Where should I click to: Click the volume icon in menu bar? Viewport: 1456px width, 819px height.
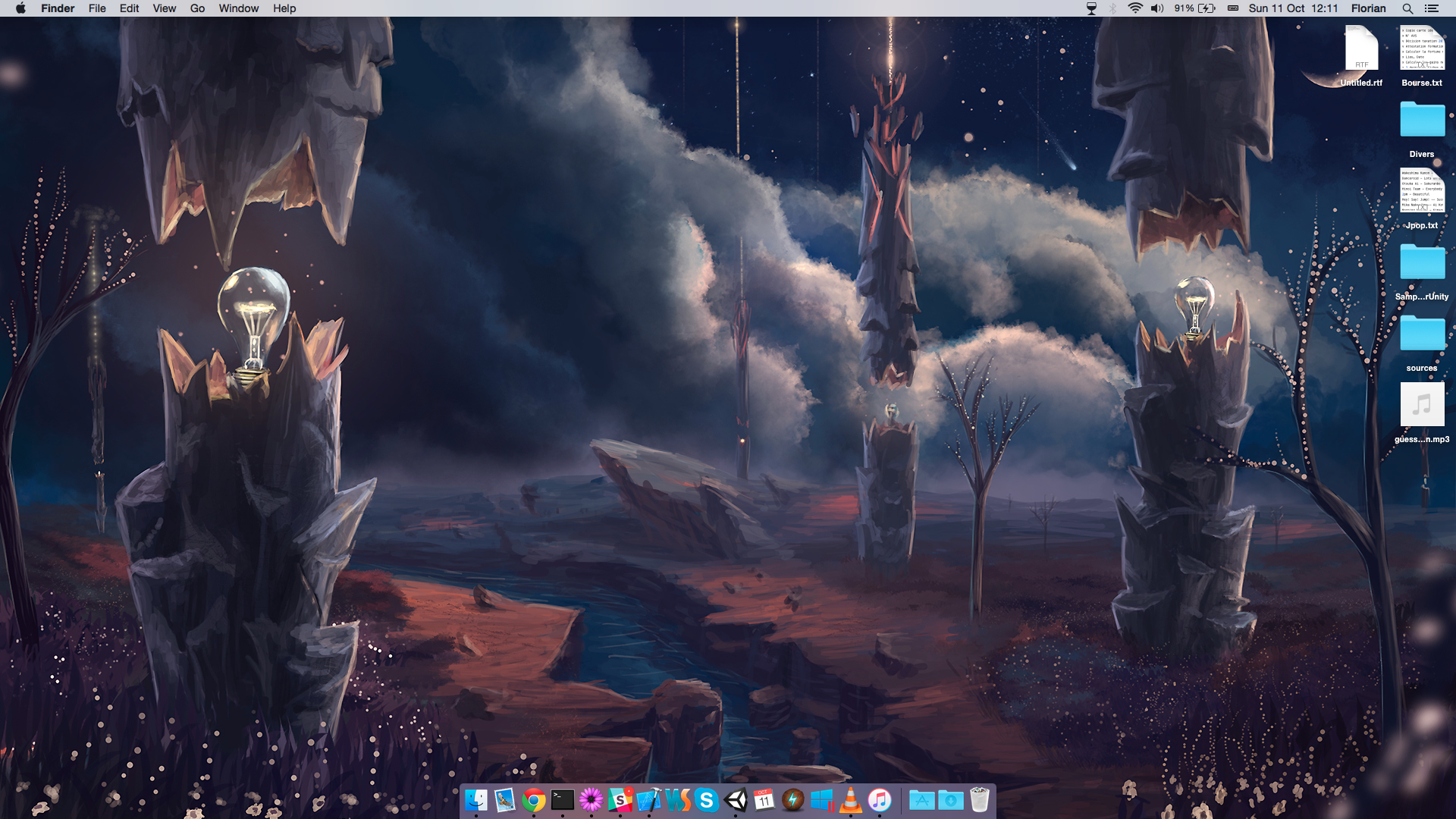click(x=1156, y=8)
